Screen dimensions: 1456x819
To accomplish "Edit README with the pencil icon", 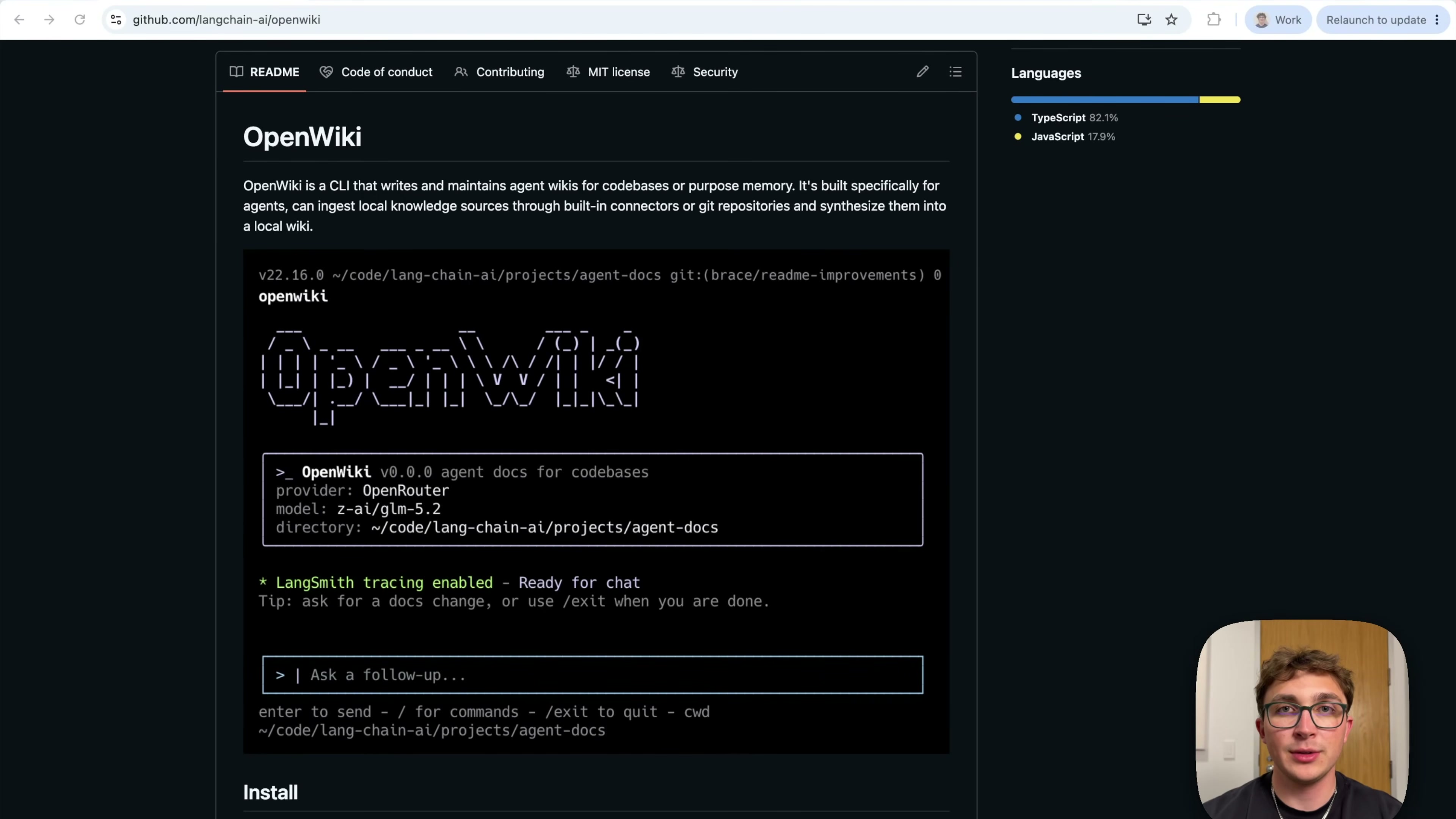I will coord(923,72).
